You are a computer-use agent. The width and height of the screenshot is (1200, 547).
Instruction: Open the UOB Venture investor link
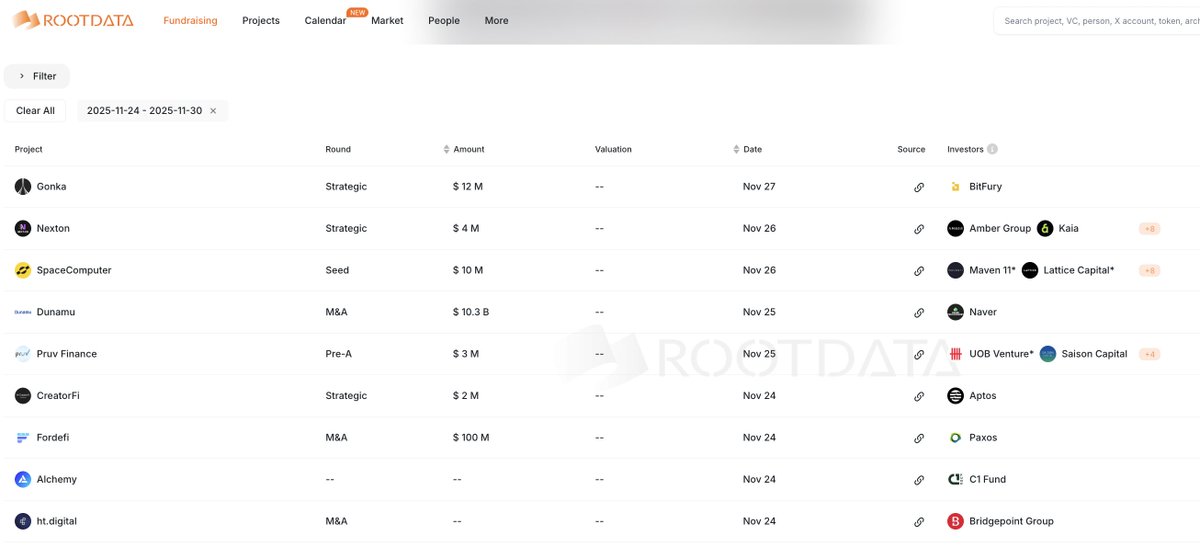(x=1001, y=354)
